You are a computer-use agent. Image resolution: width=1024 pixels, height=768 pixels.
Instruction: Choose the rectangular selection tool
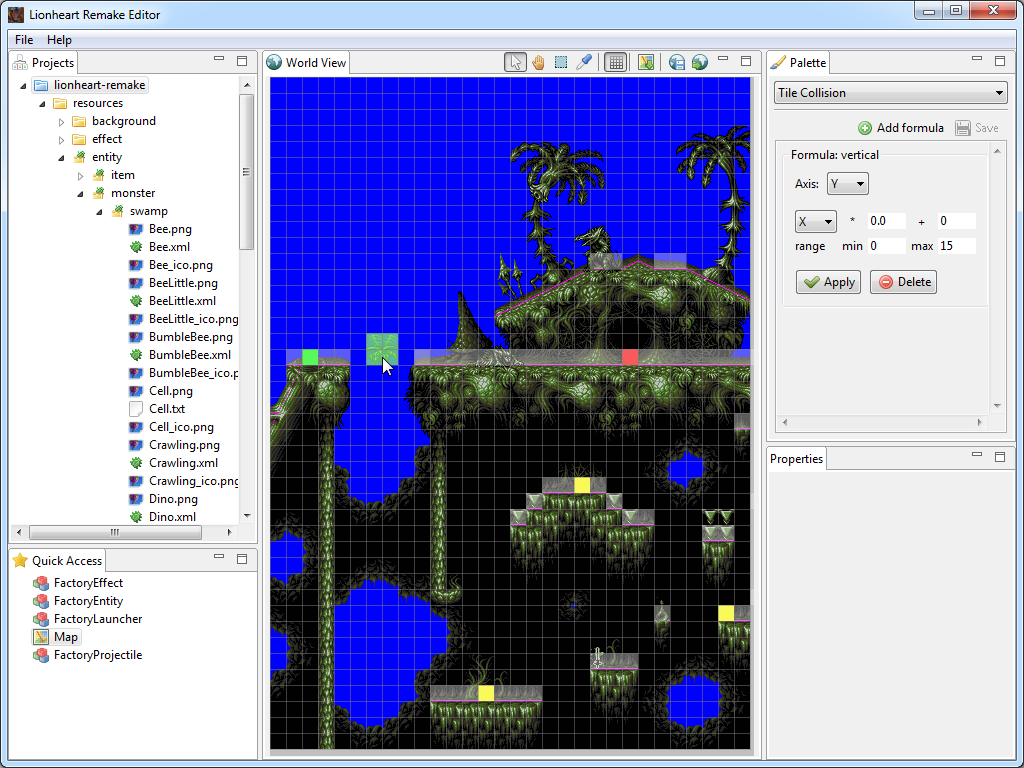561,63
